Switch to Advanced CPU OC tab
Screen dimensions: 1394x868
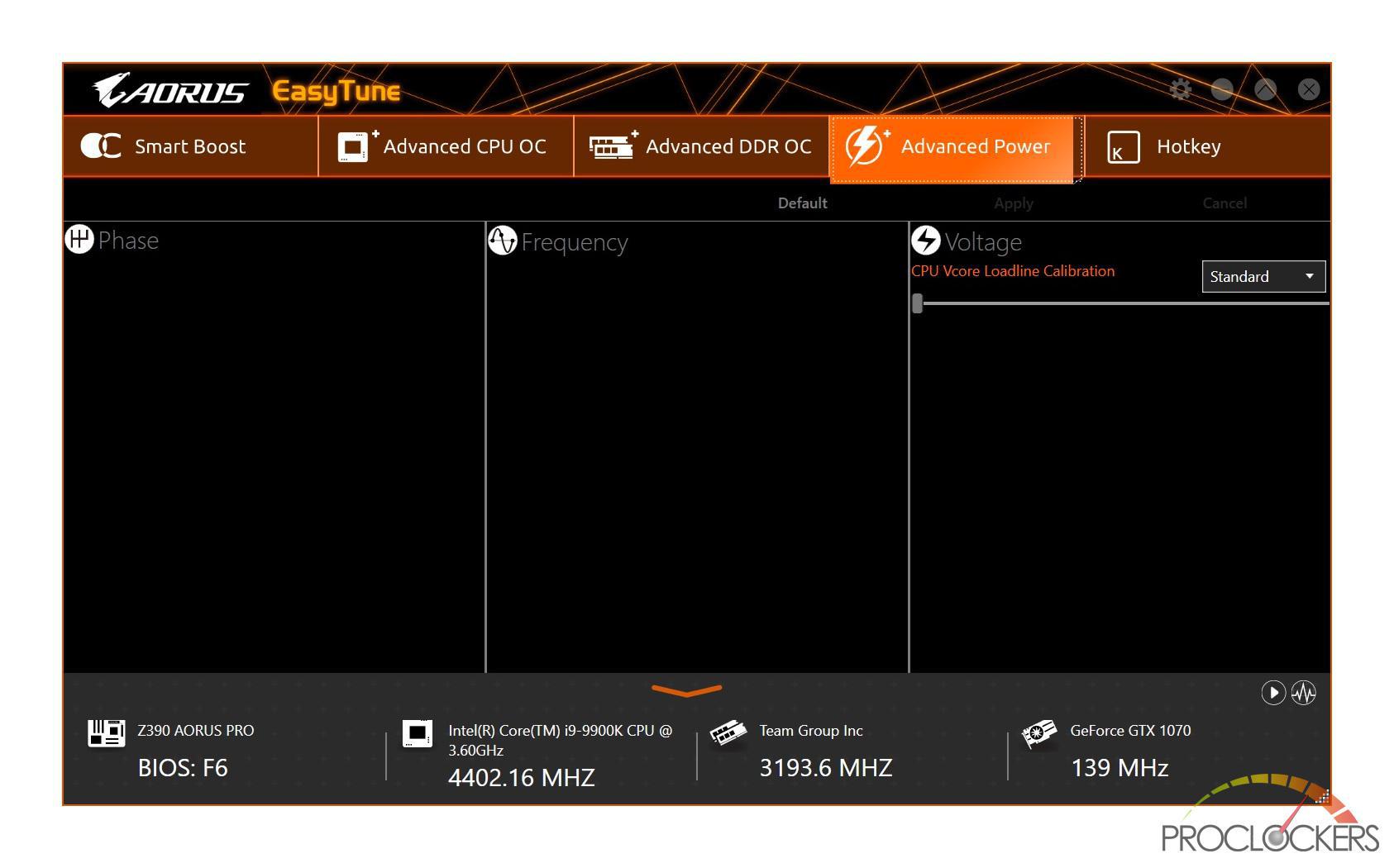446,146
